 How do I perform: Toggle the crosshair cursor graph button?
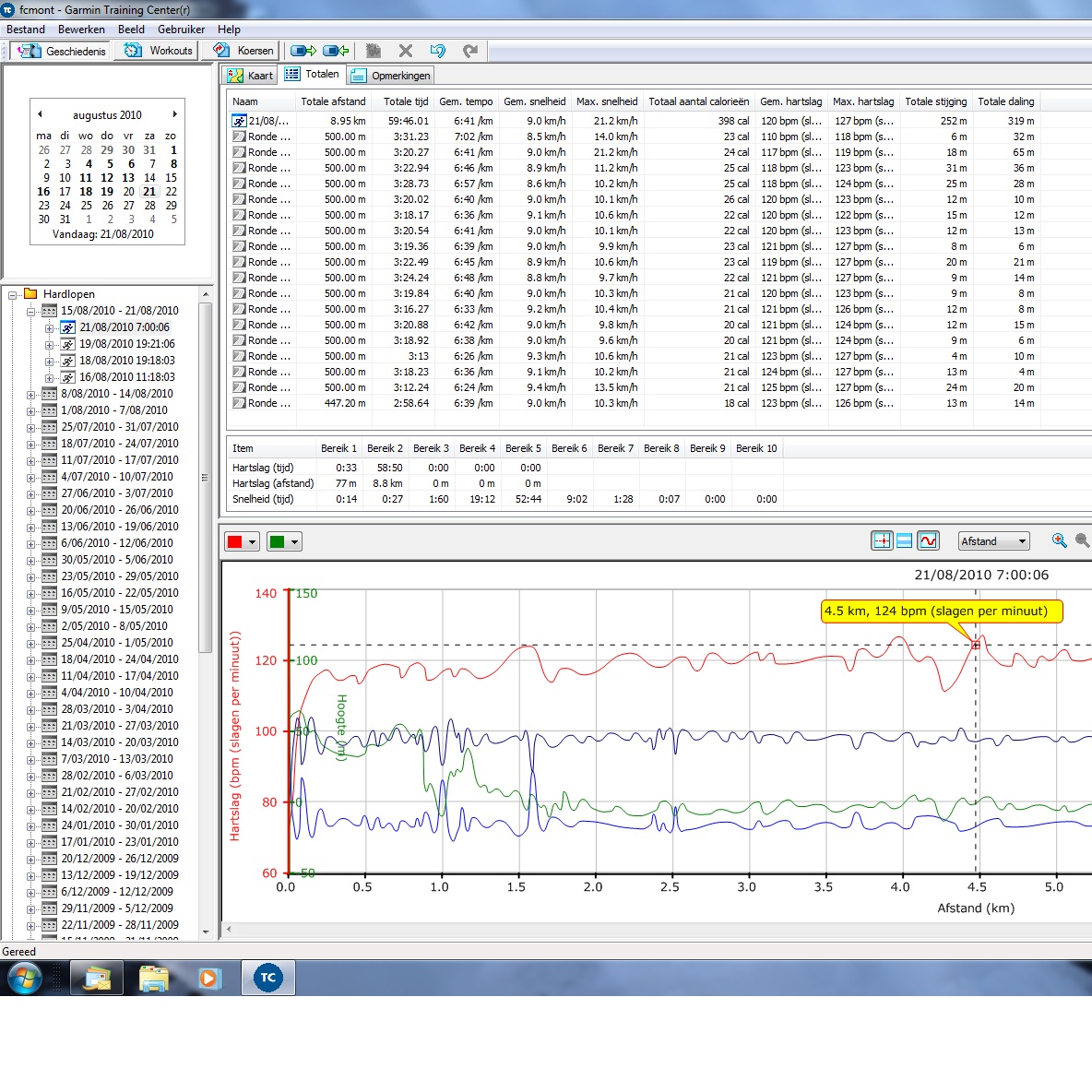point(882,540)
